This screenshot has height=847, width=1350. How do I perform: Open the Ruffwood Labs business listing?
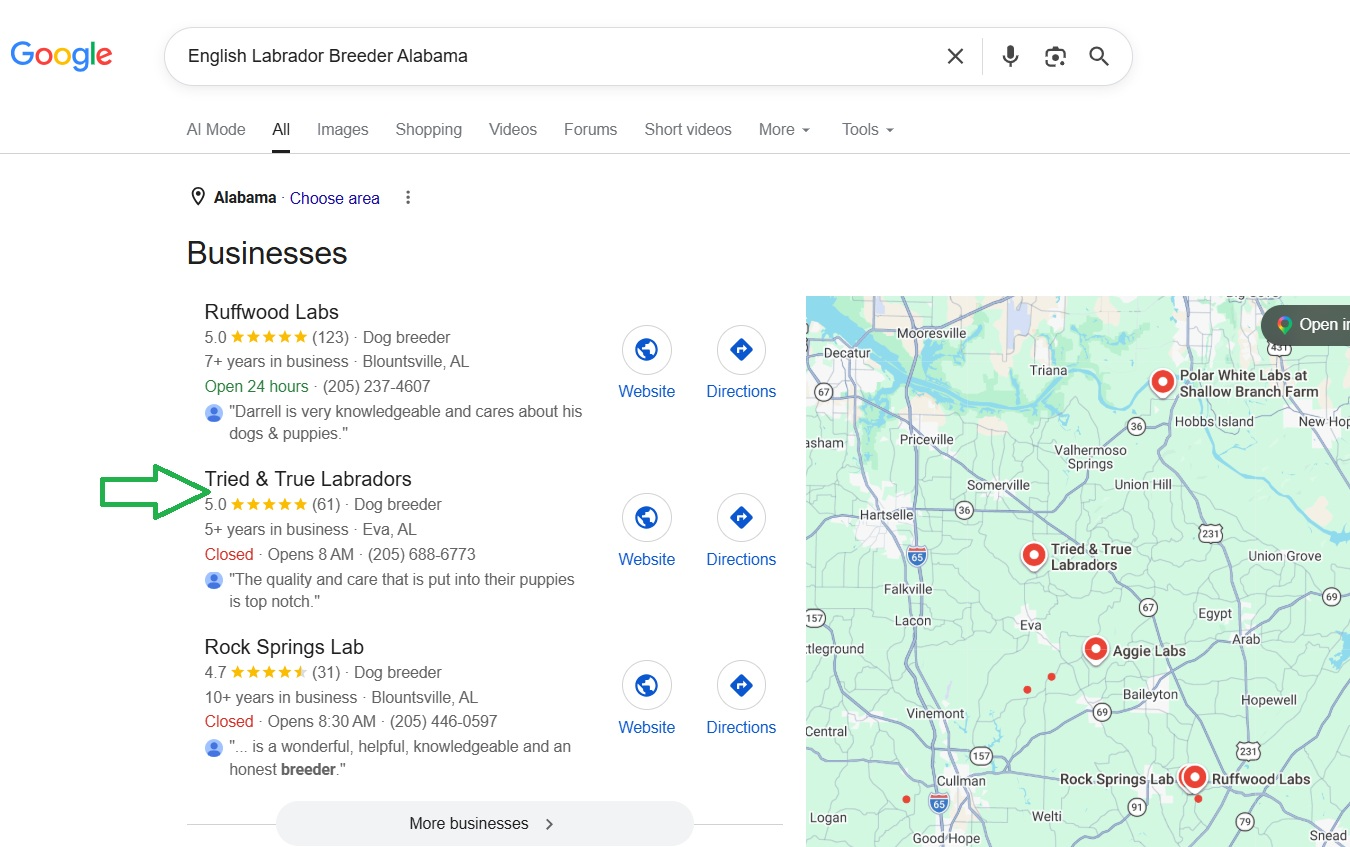click(x=272, y=312)
